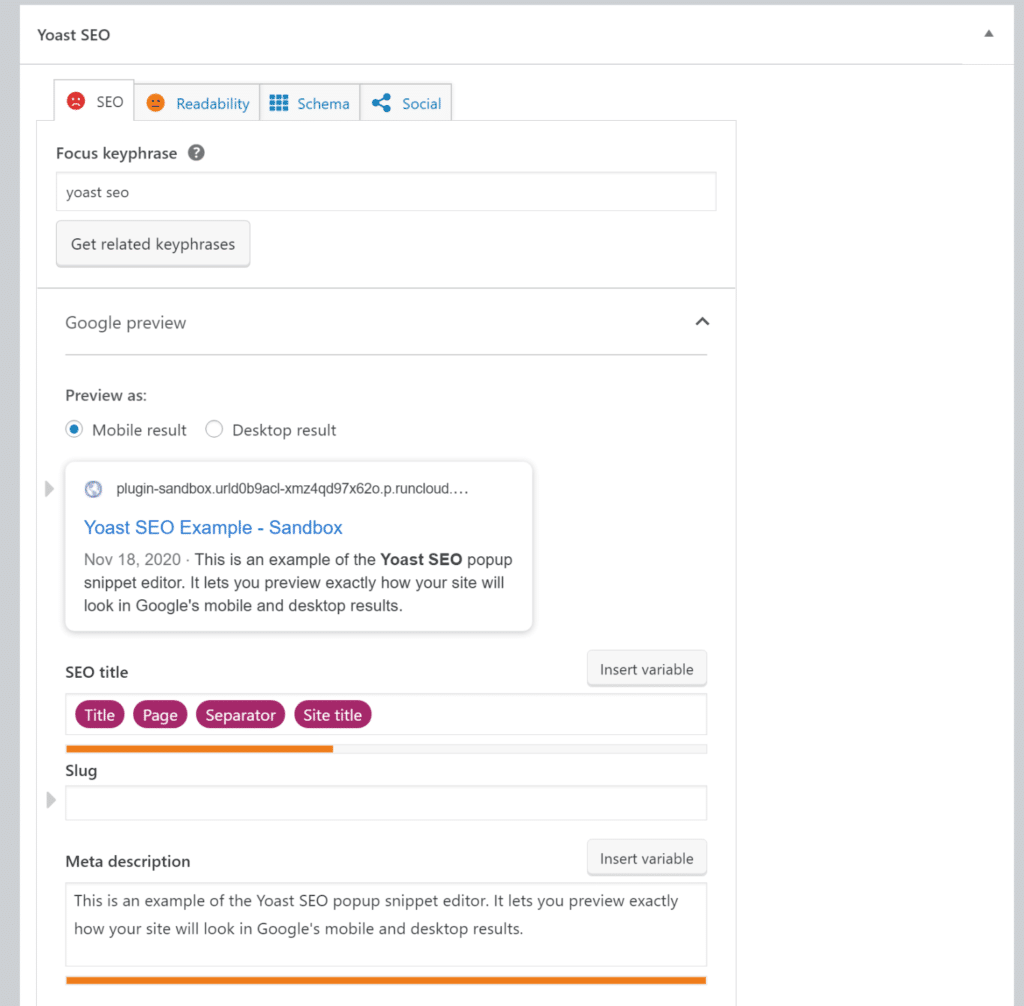Select the Site title variable pill
1024x1006 pixels.
pyautogui.click(x=332, y=714)
